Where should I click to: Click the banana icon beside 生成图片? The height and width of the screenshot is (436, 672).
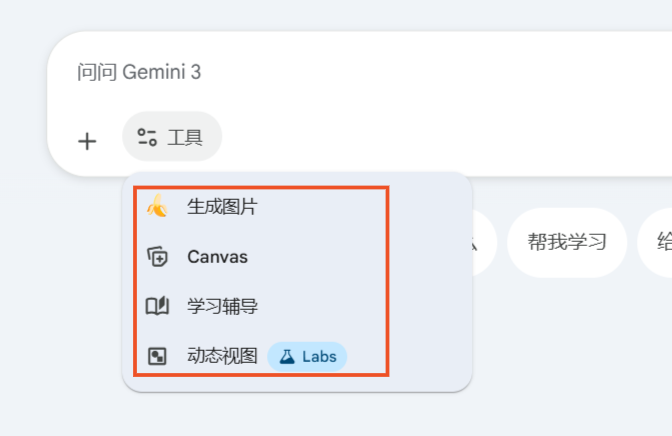click(x=157, y=207)
